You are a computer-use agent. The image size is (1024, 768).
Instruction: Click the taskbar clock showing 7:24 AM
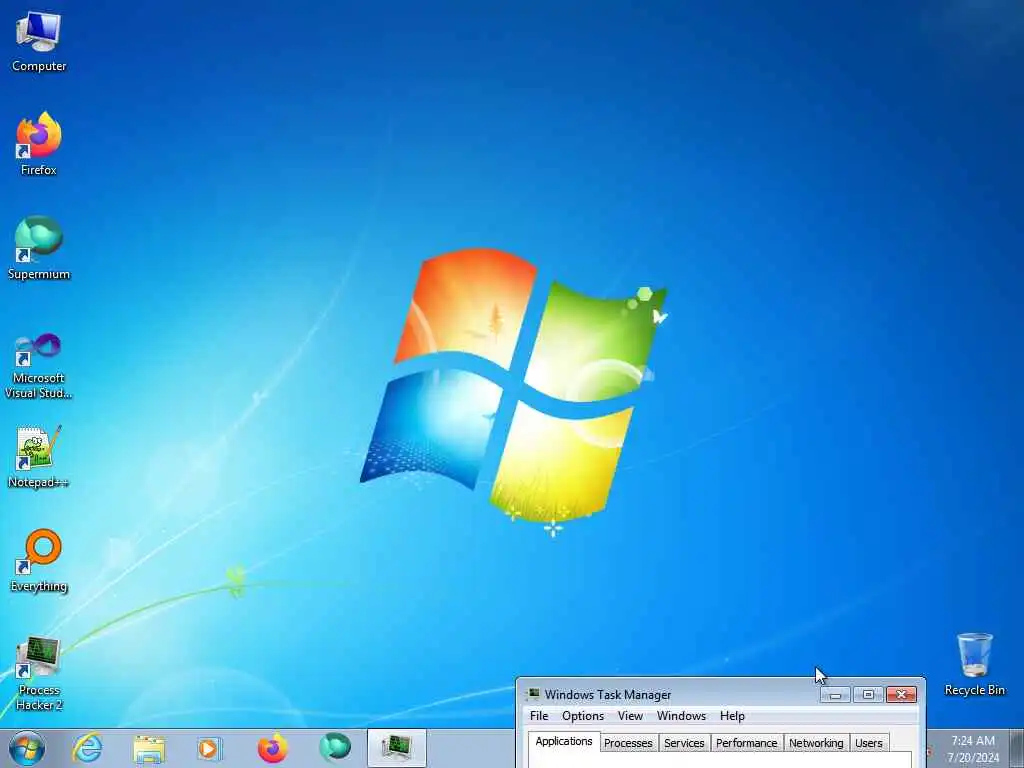973,749
